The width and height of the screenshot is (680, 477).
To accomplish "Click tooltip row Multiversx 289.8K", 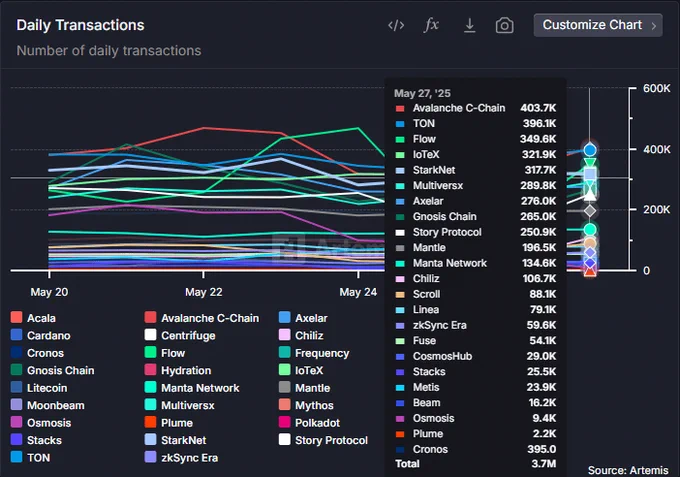I will (476, 186).
